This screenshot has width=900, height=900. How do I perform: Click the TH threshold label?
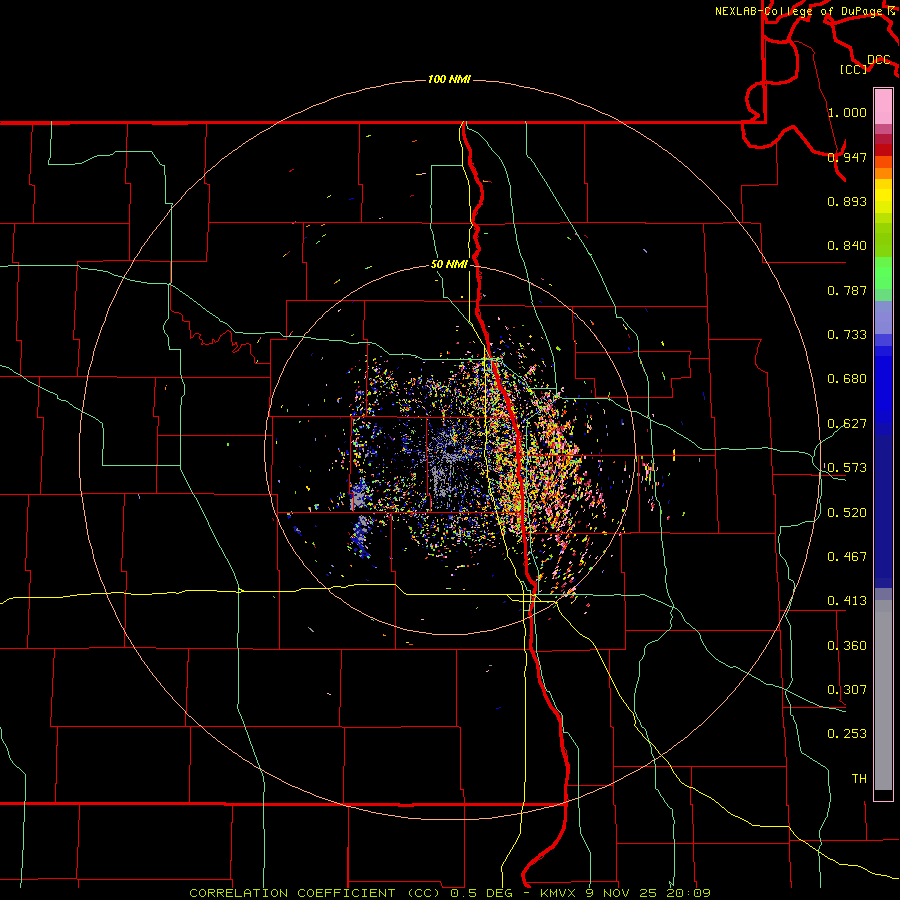point(859,779)
